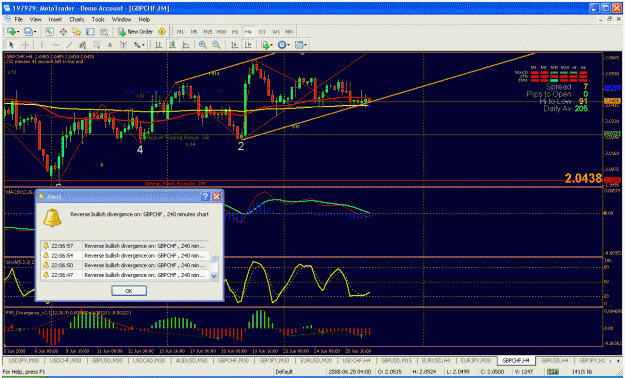625x378 pixels.
Task: Show the Data Window panel
Action: (x=63, y=32)
